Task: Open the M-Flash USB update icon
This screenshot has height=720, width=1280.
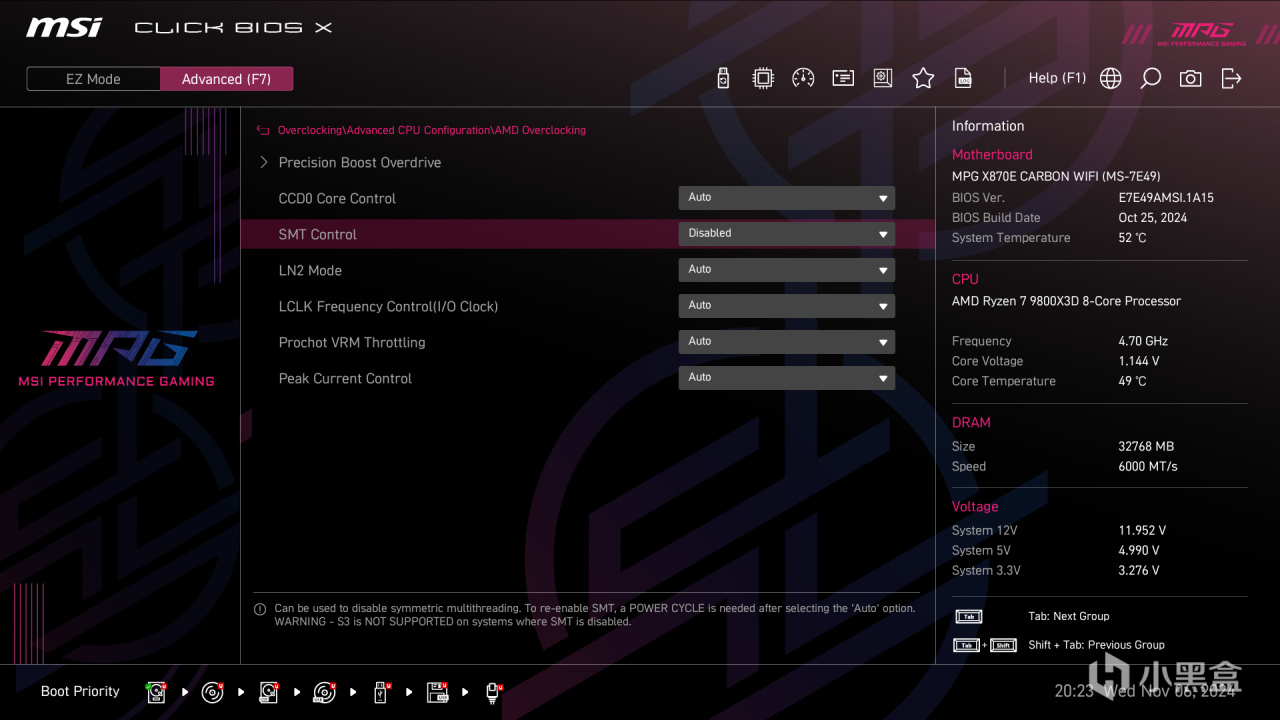Action: 723,78
